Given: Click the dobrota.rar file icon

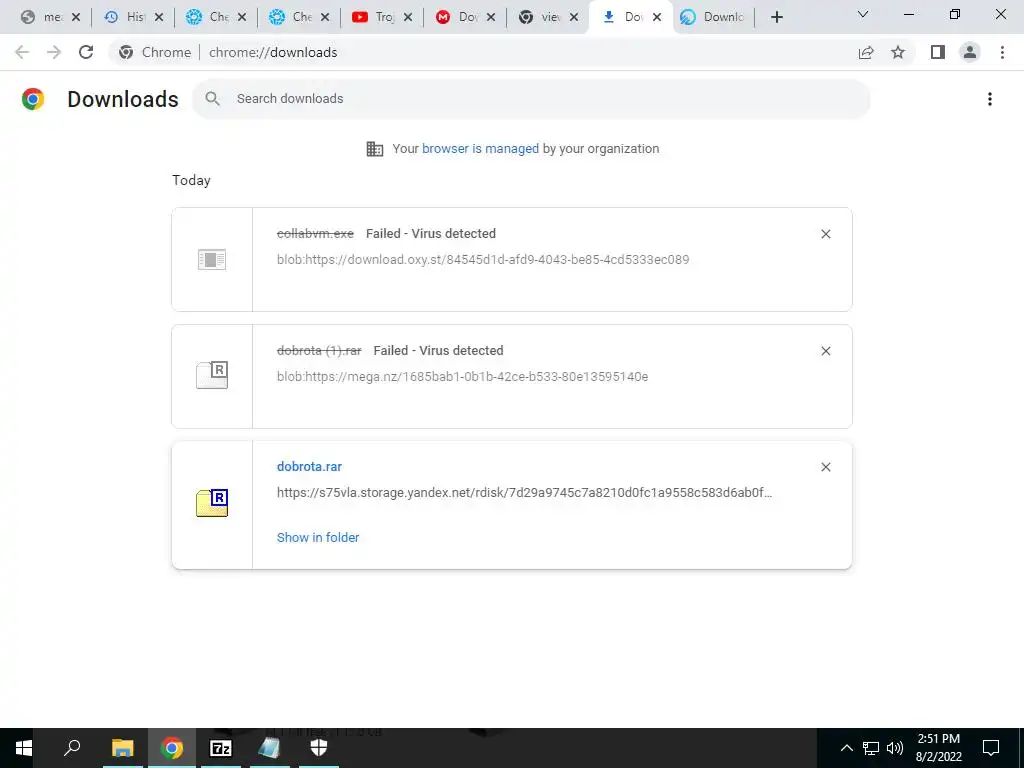Looking at the screenshot, I should coord(212,503).
